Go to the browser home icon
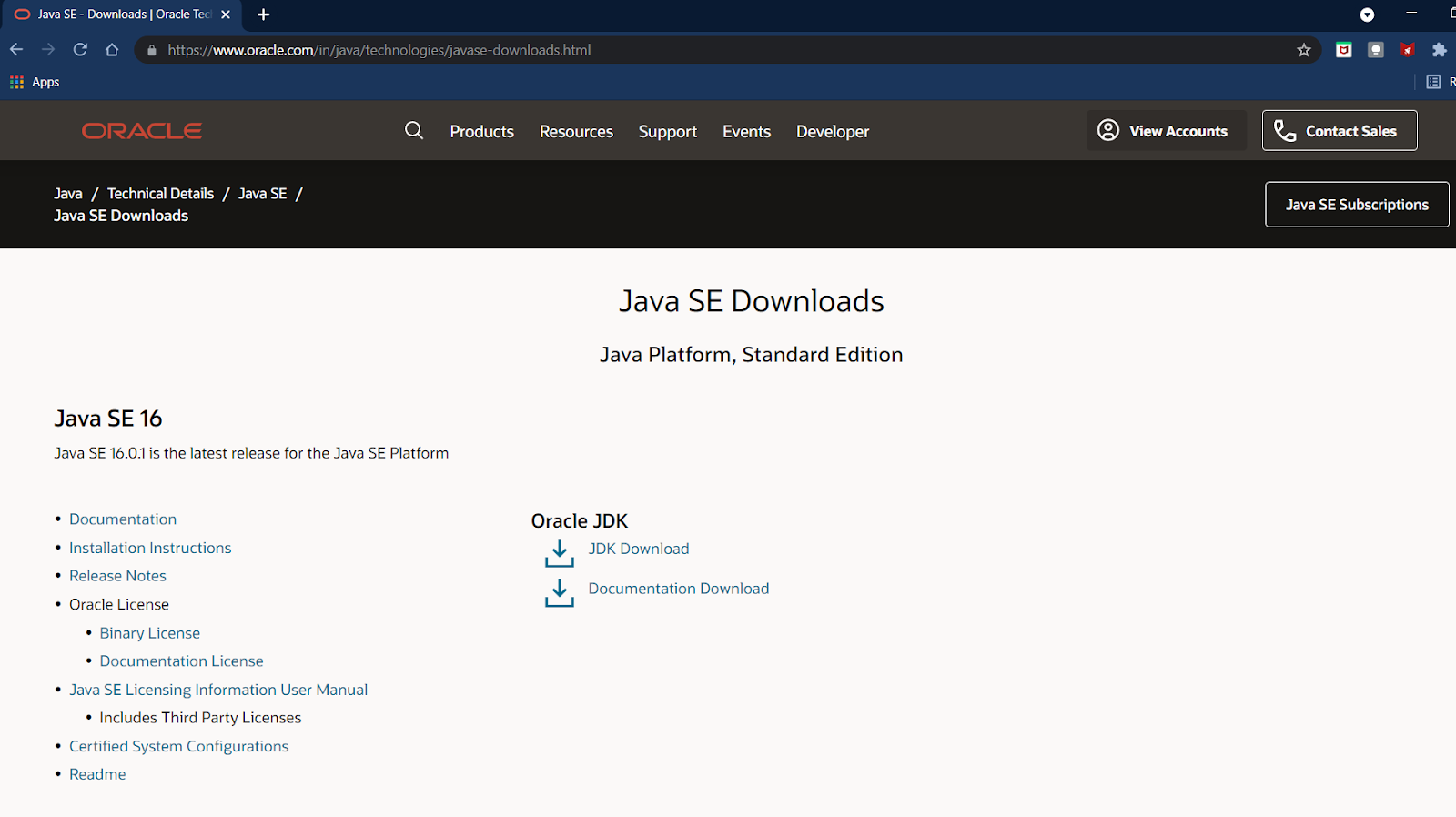This screenshot has width=1456, height=817. tap(112, 50)
